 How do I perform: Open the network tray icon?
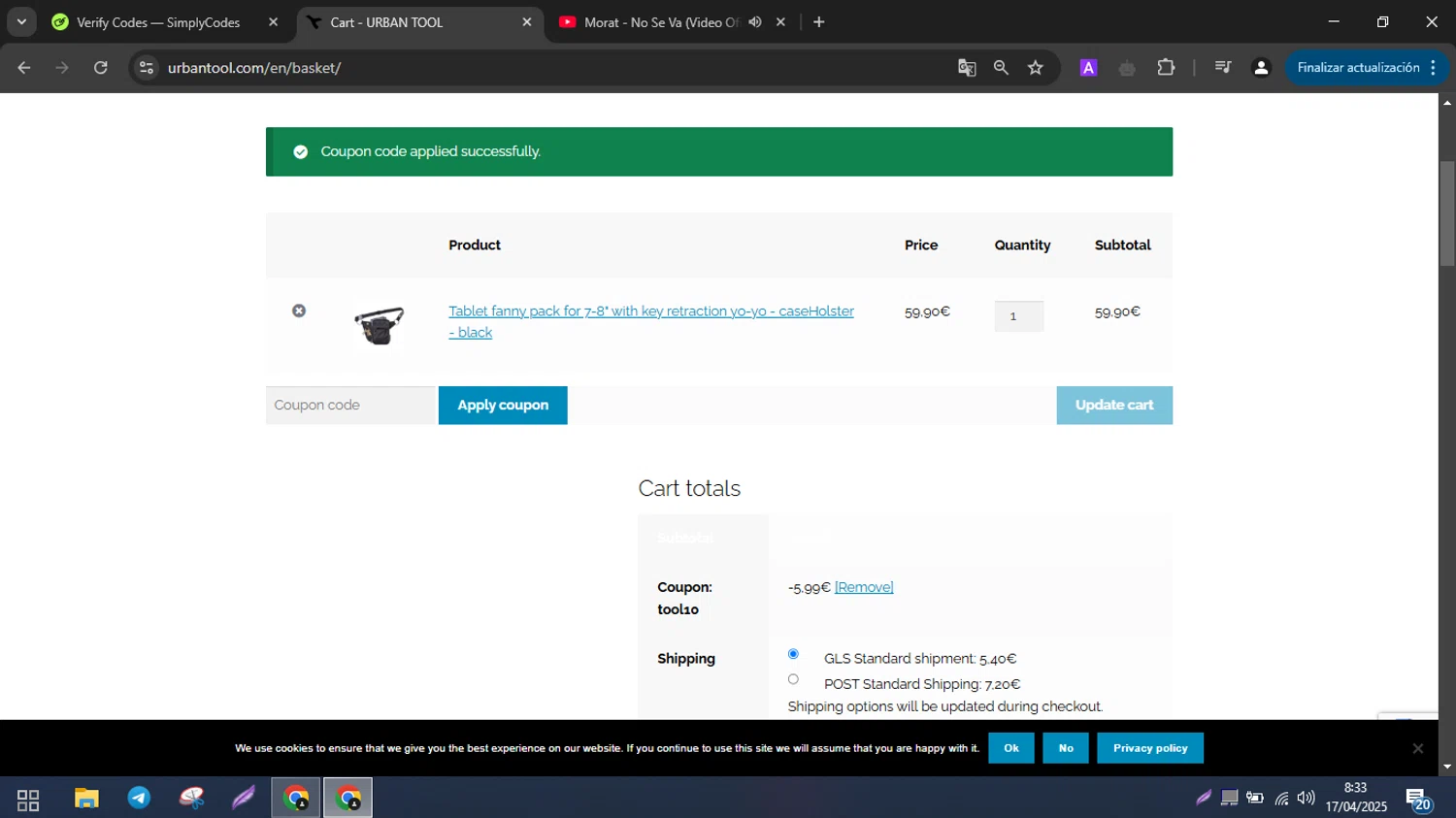(x=1281, y=799)
